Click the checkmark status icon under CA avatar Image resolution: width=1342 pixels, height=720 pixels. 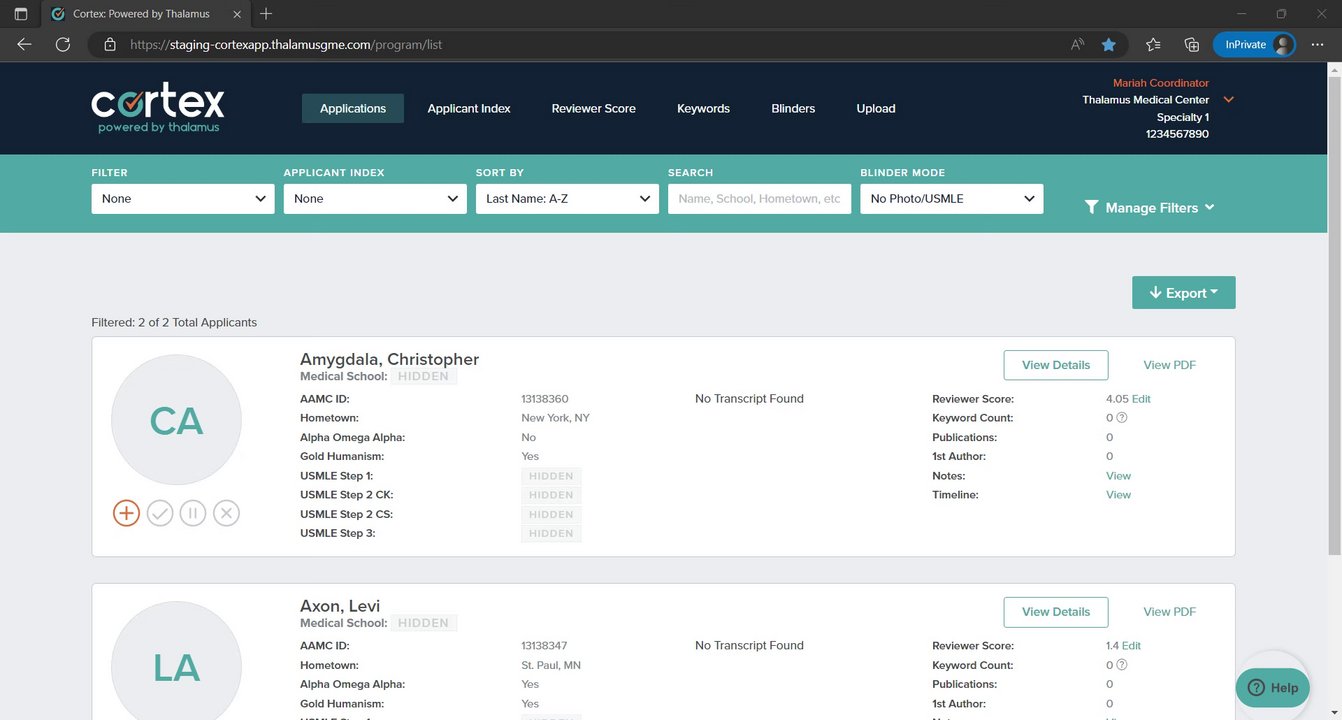coord(160,513)
